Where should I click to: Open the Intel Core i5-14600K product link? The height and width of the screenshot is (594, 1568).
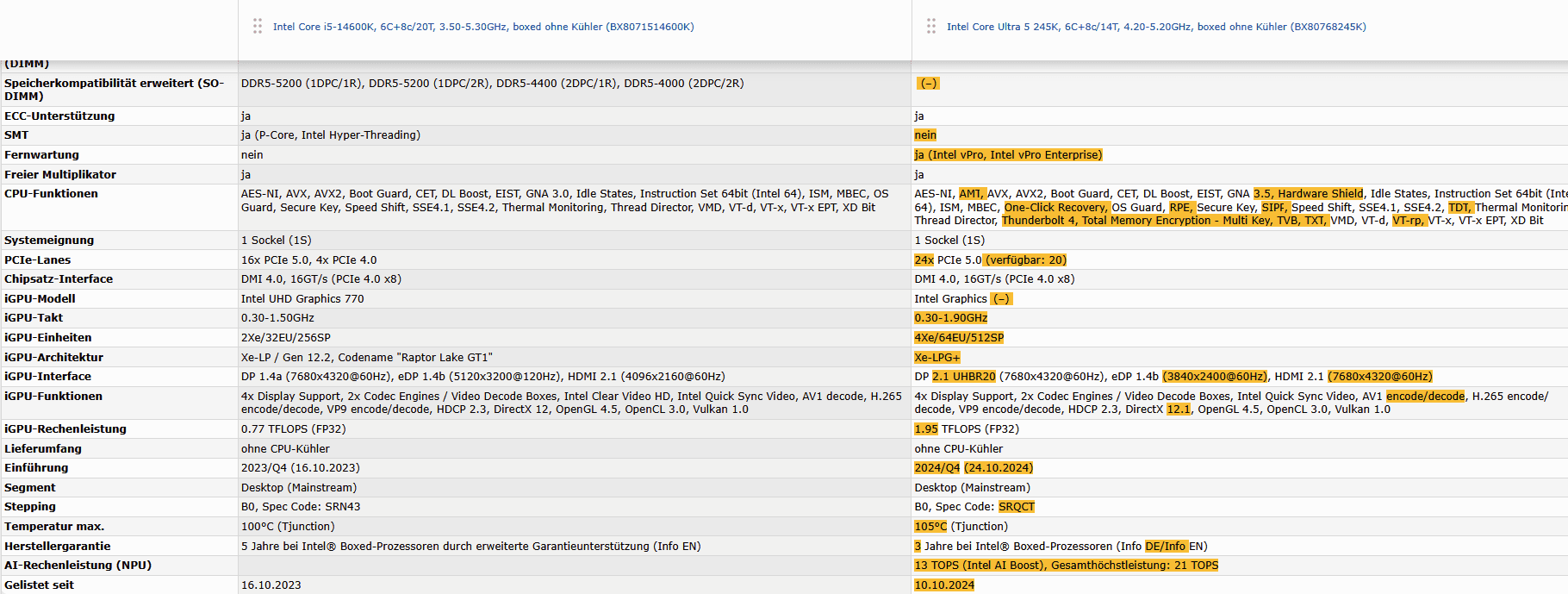483,27
